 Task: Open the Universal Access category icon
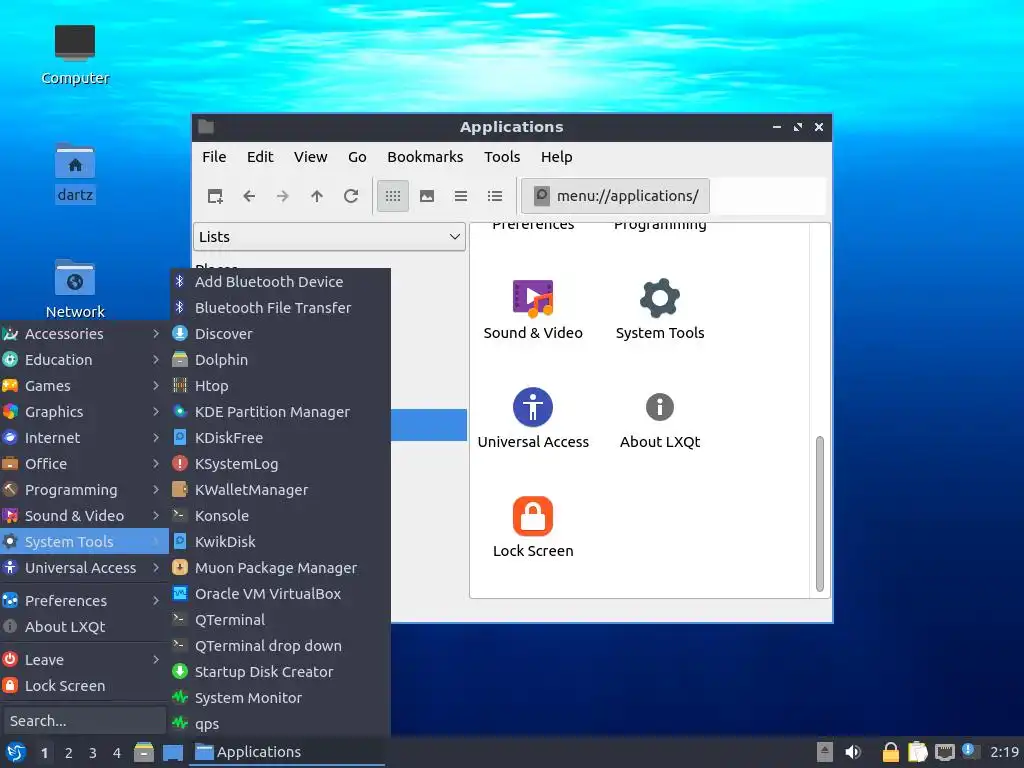[533, 419]
